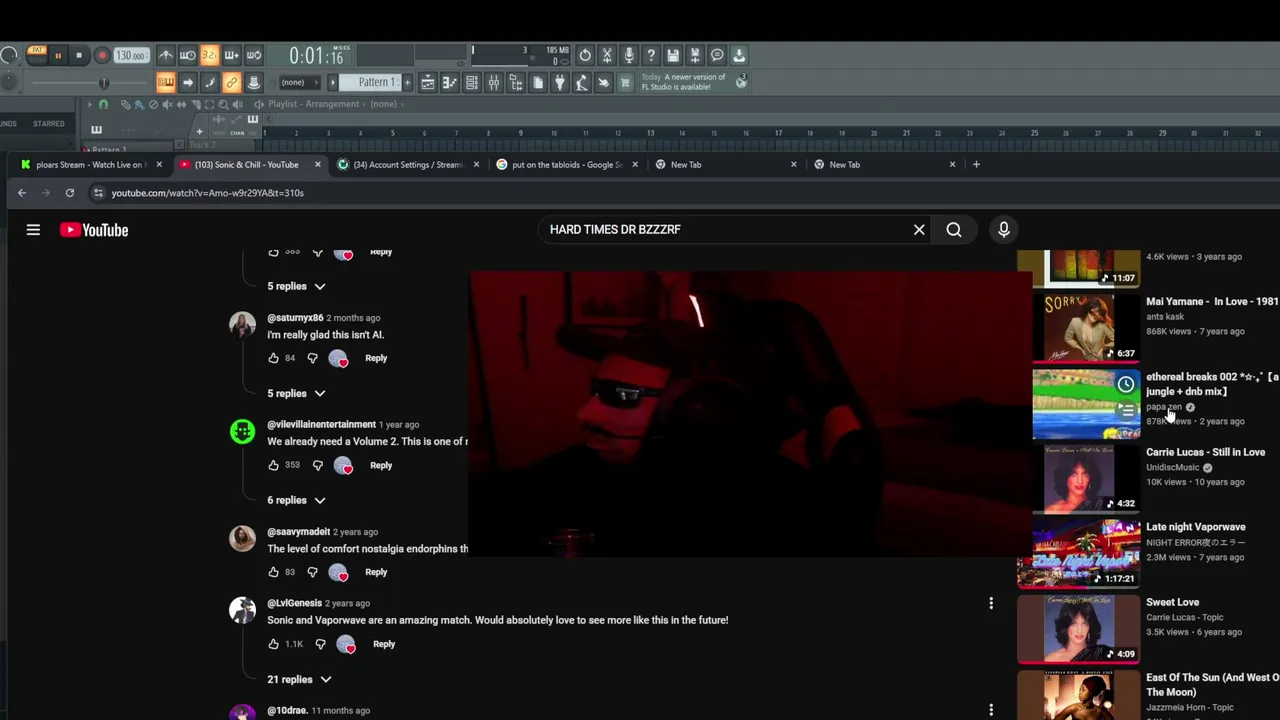Add new pattern with plus button
Screen dimensions: 1280x720
[407, 82]
